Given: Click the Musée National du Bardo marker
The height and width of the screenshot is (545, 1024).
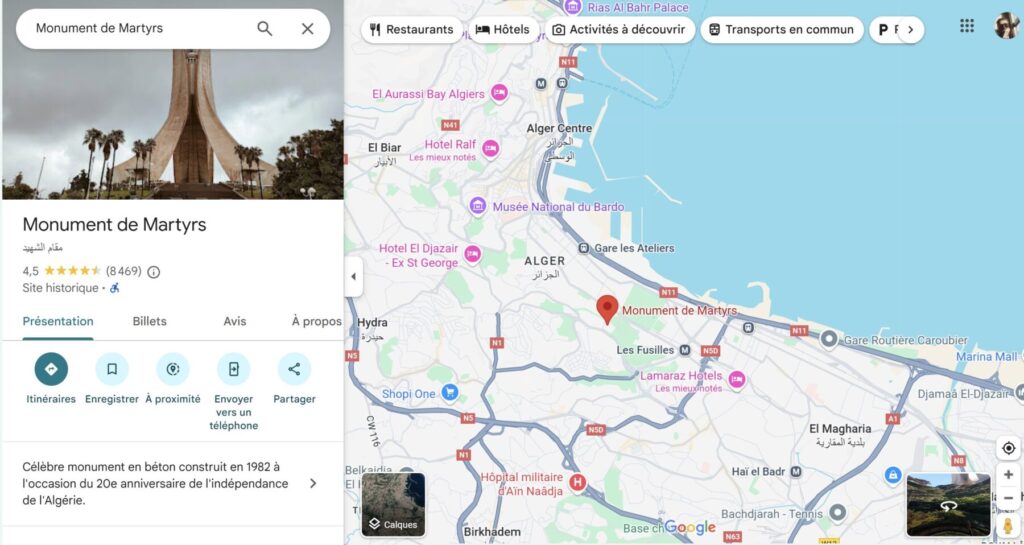Looking at the screenshot, I should point(478,206).
